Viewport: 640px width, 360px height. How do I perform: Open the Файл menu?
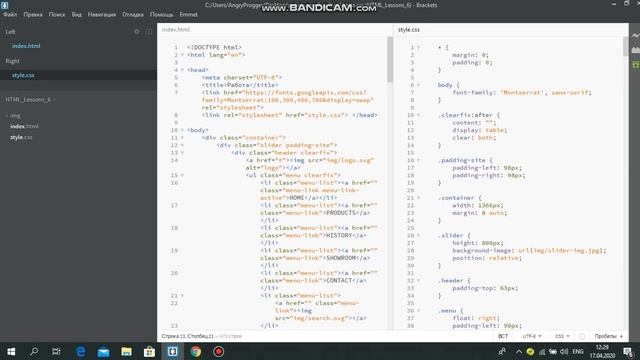tap(10, 14)
